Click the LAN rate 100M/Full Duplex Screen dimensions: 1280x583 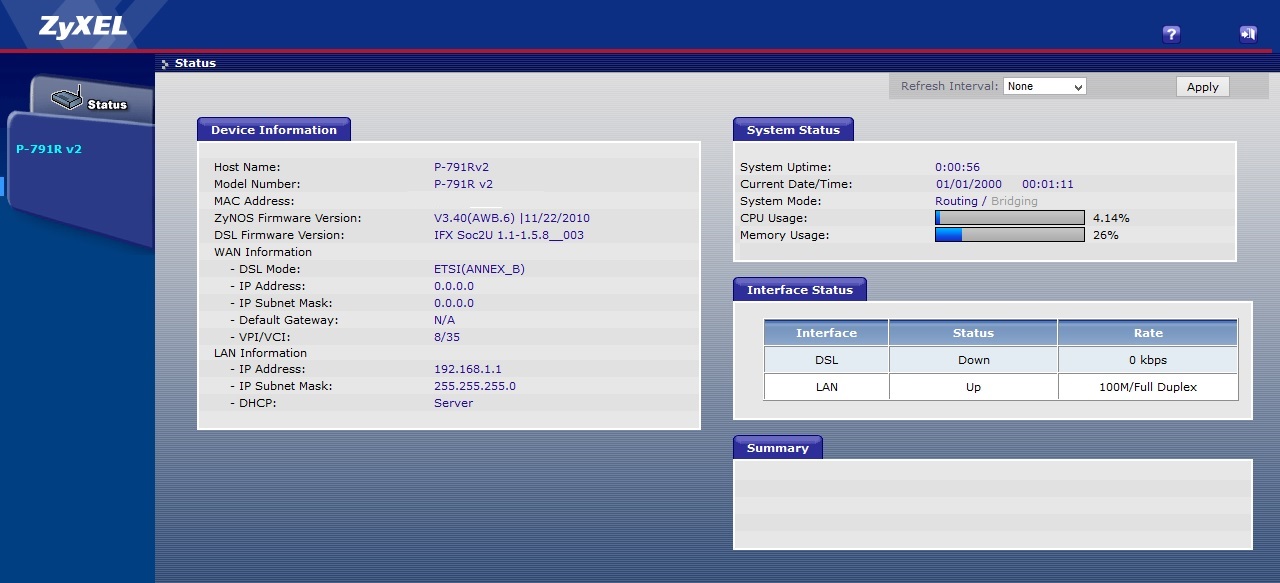point(1148,387)
